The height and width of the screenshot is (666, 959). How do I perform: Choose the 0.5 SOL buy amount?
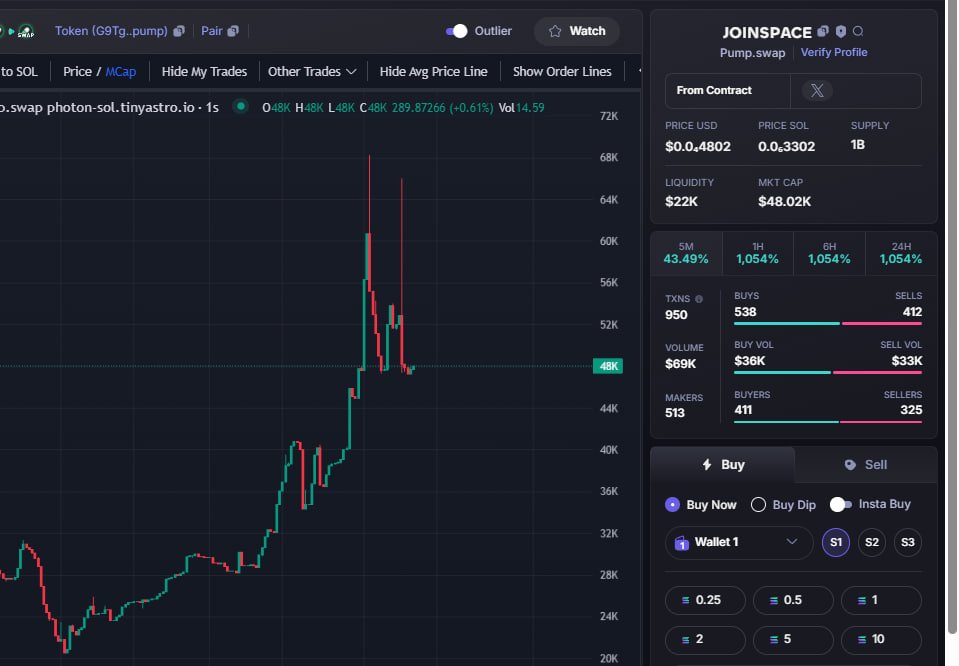tap(793, 601)
